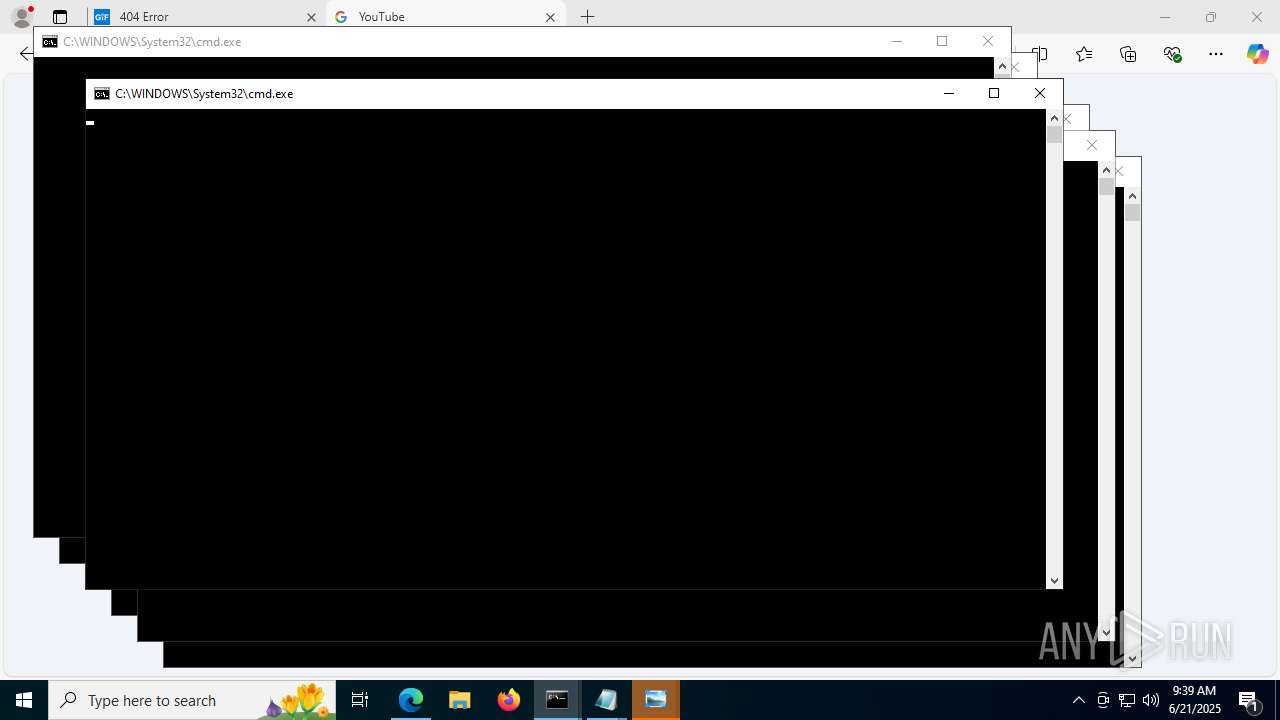Image resolution: width=1280 pixels, height=720 pixels.
Task: Focus the front cmd.exe title bar text
Action: pyautogui.click(x=204, y=94)
